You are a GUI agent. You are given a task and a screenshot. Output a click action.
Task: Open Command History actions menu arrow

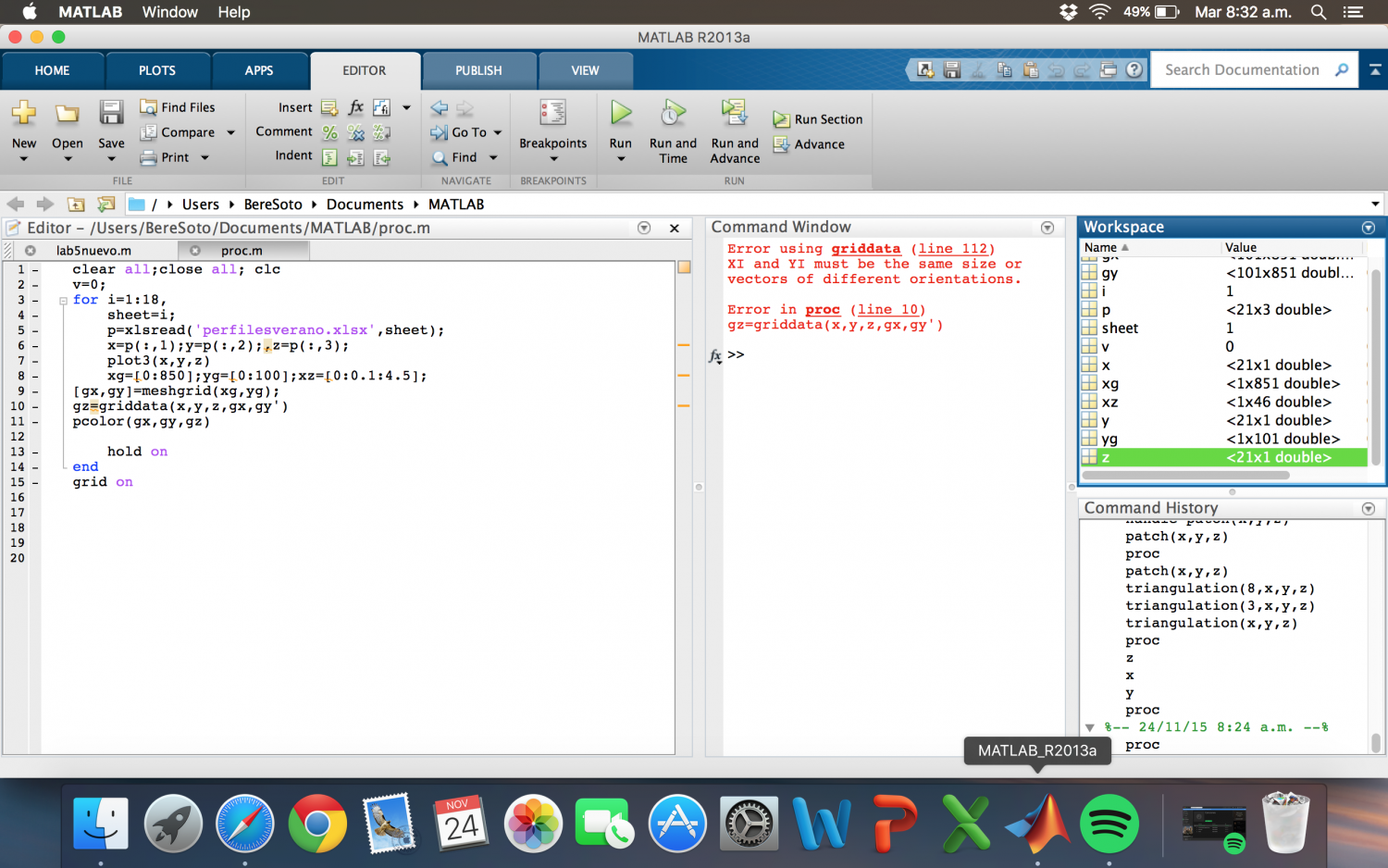1369,509
